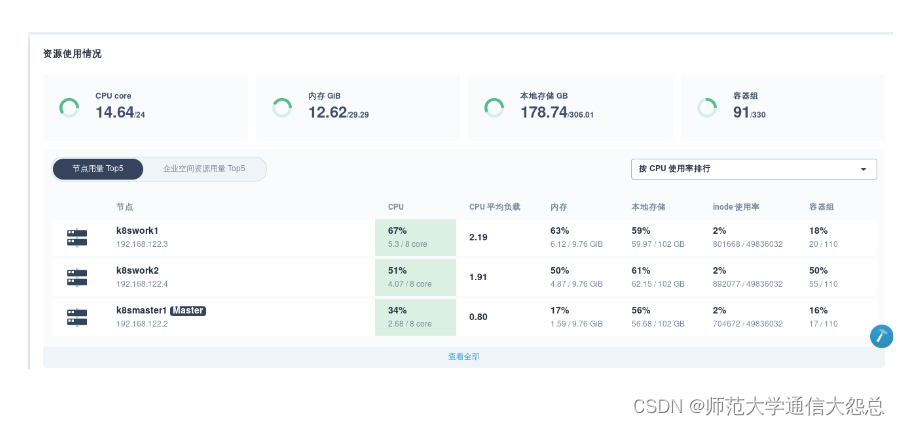Open node k8swork1
900x425 pixels.
[137, 231]
